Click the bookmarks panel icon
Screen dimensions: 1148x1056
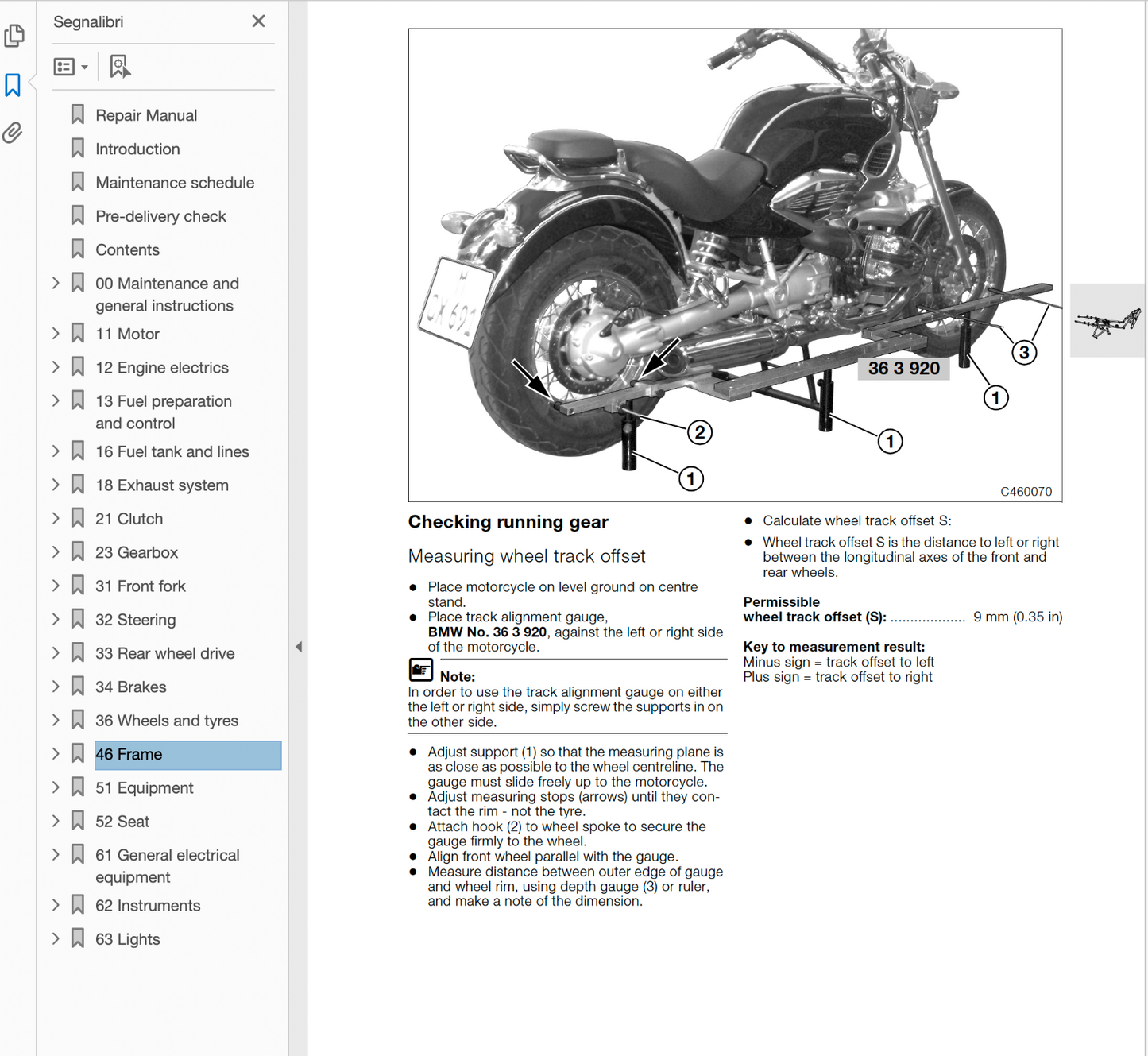[13, 85]
